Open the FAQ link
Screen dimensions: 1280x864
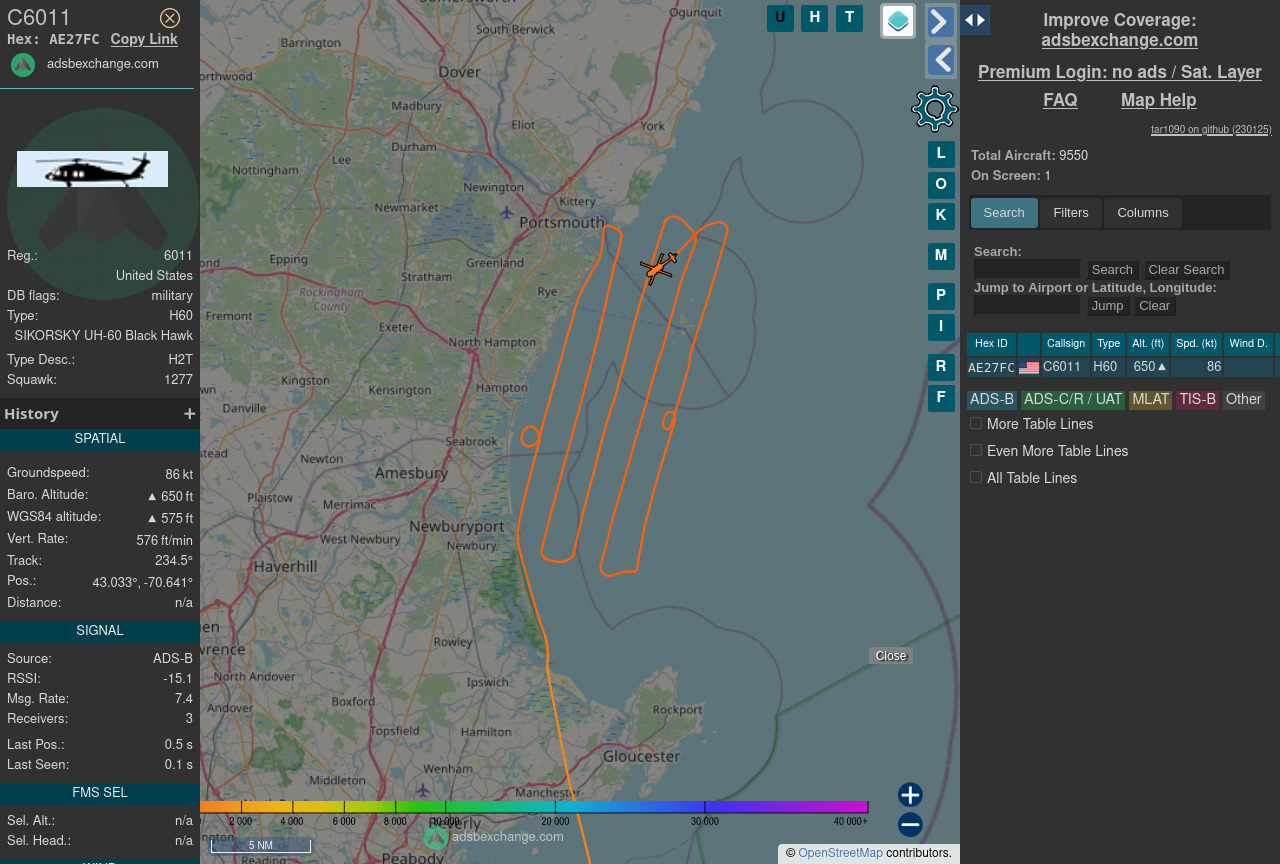1060,100
